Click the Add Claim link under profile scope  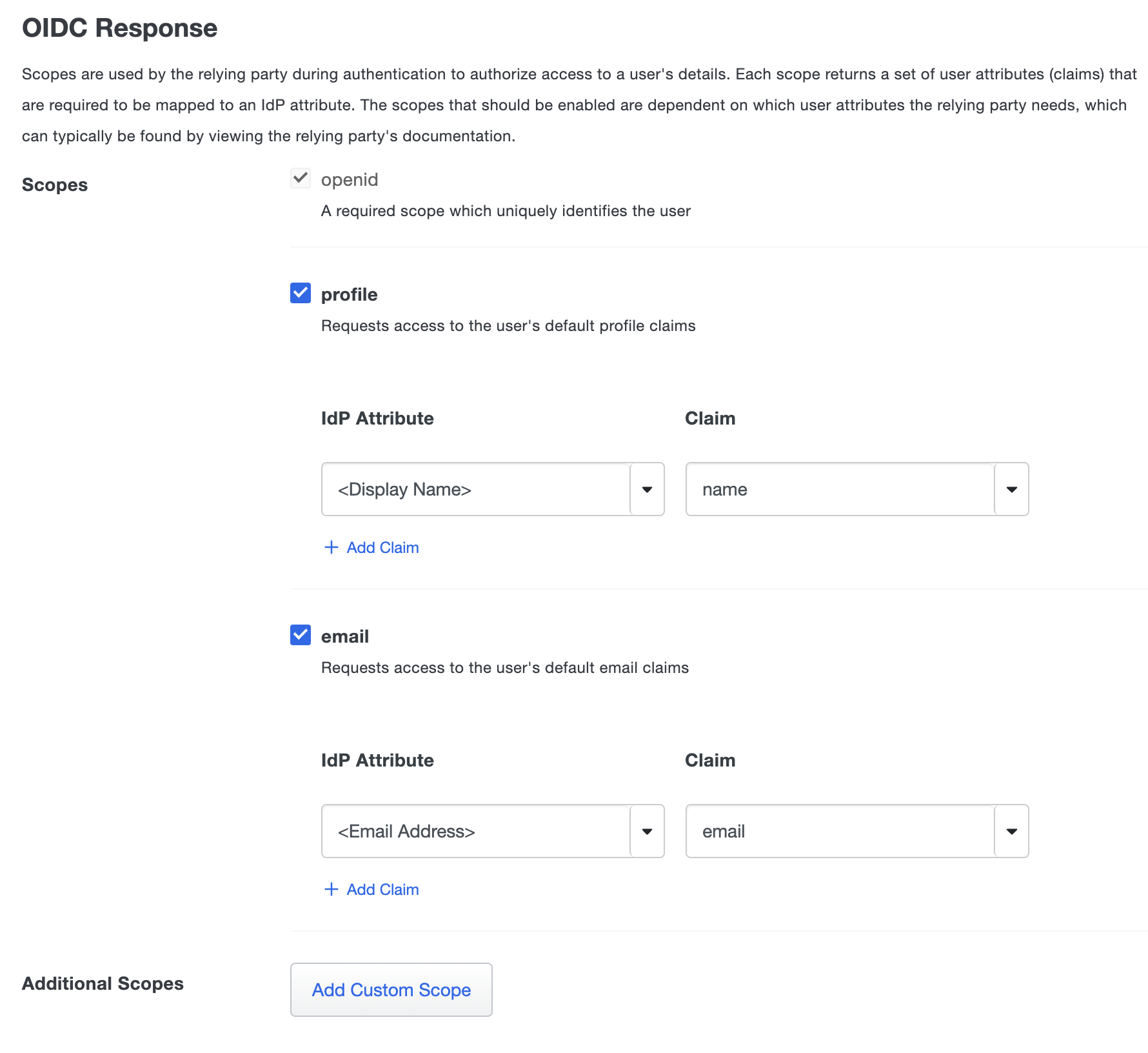(x=382, y=547)
